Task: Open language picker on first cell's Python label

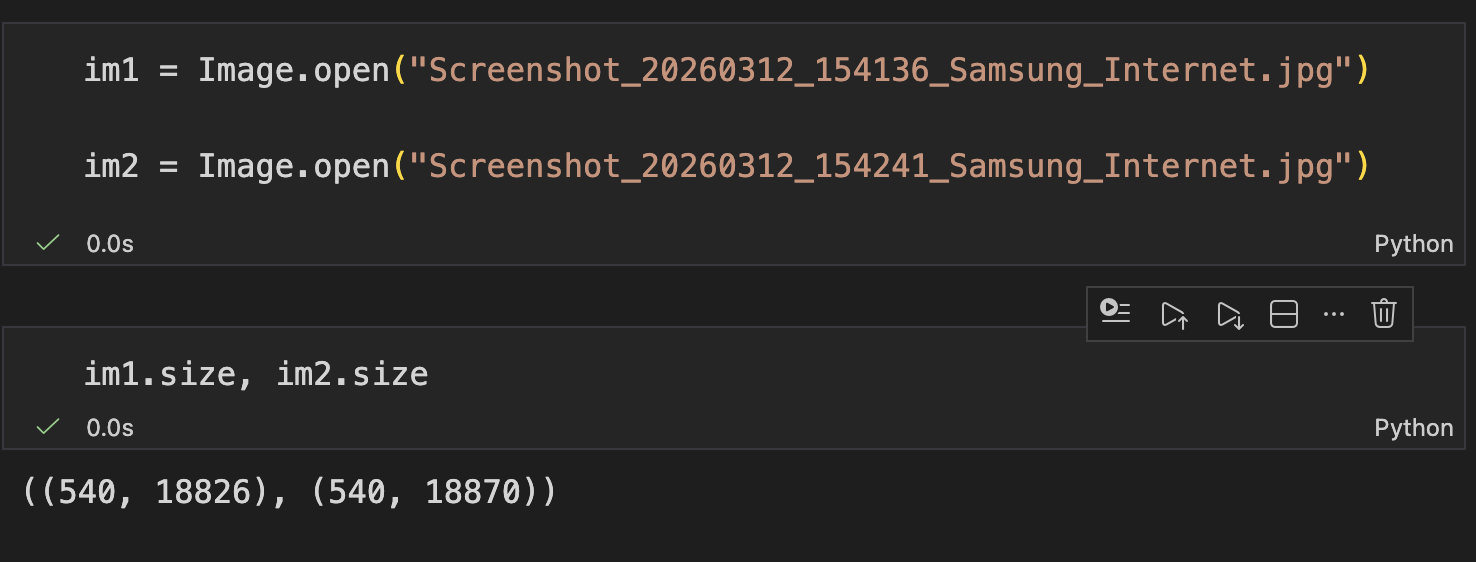Action: tap(1414, 244)
